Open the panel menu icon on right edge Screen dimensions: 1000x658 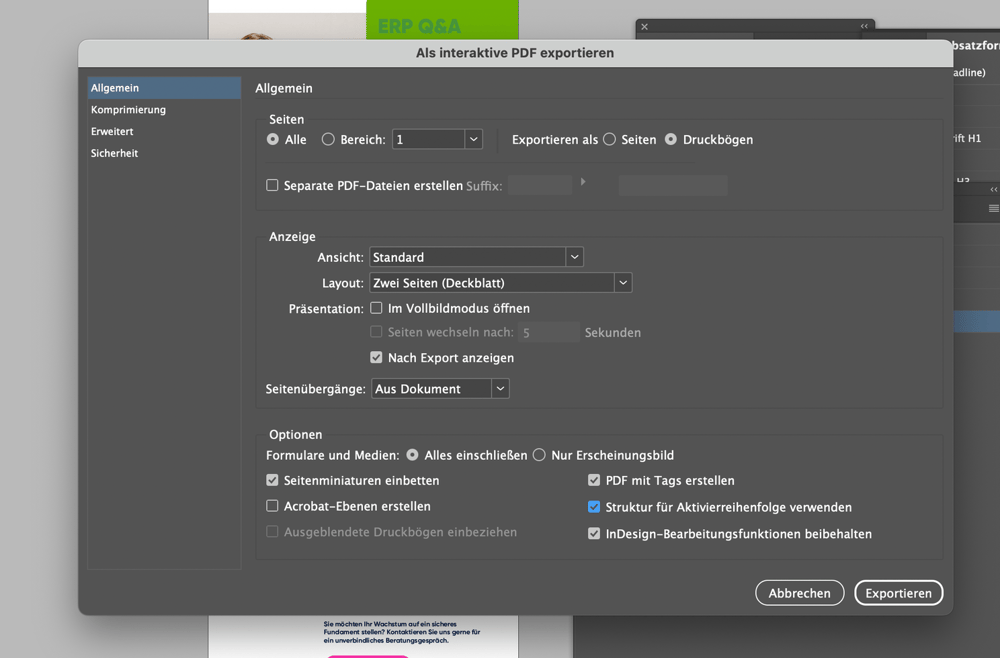click(x=994, y=208)
